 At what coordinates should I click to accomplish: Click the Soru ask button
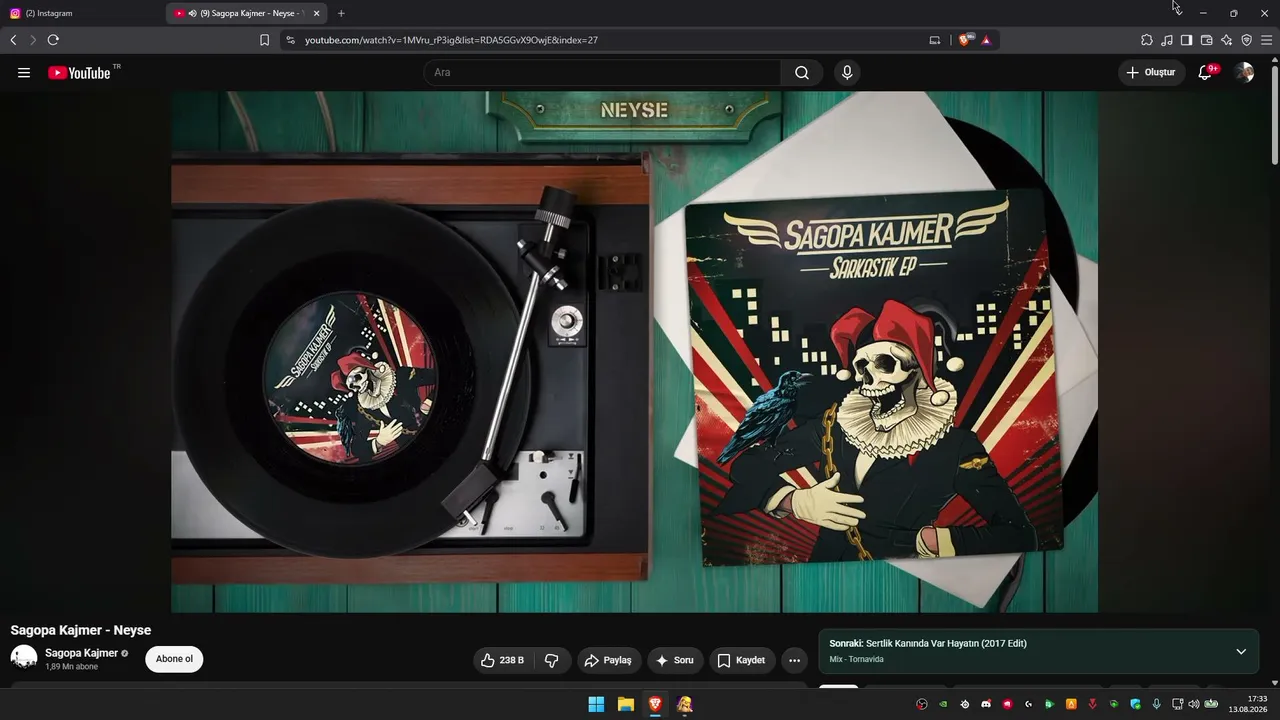pos(675,660)
